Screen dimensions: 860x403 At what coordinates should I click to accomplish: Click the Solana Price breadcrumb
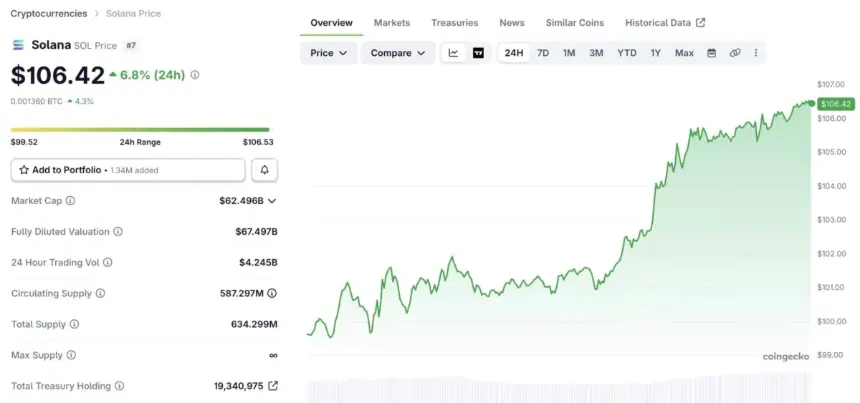pyautogui.click(x=133, y=14)
